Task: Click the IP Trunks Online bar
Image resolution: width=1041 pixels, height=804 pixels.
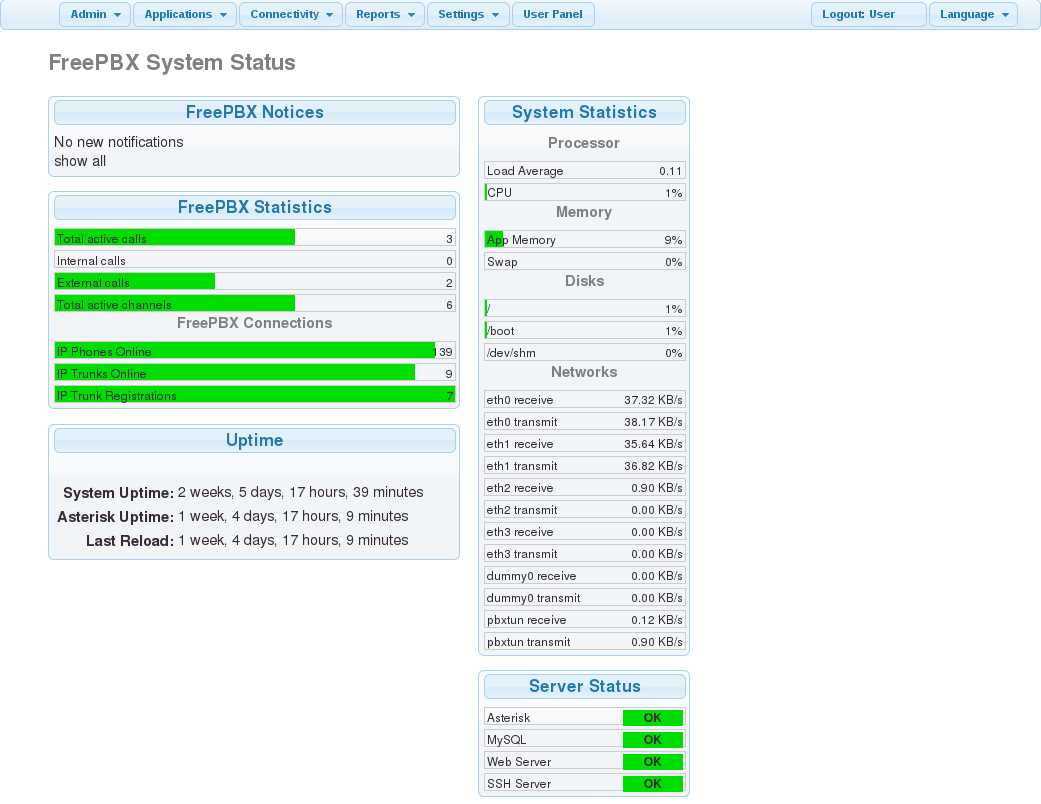Action: click(254, 373)
